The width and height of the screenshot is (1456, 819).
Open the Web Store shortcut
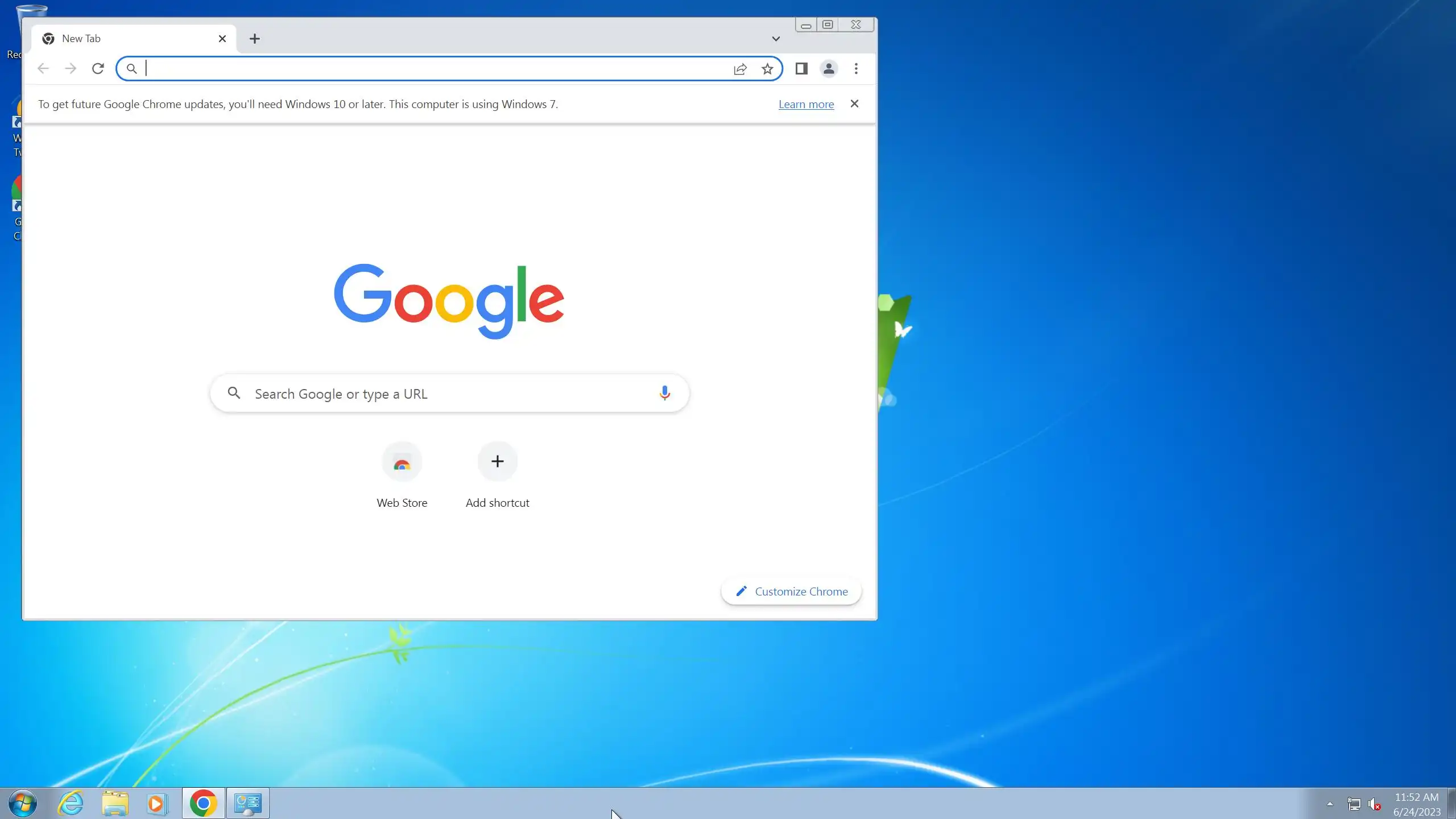click(x=402, y=462)
